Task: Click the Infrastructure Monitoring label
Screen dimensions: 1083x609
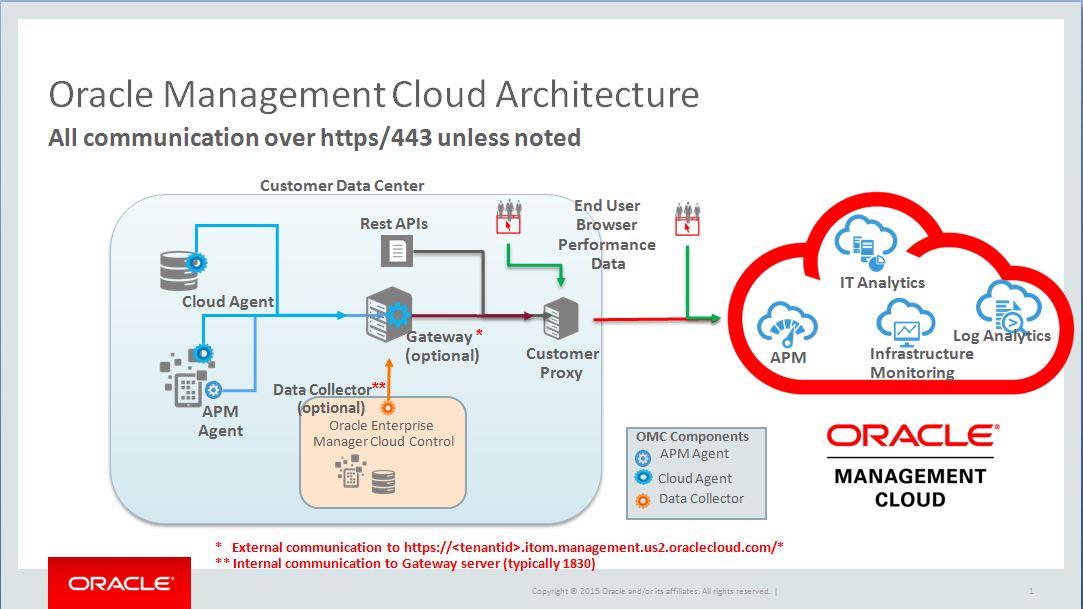Action: pos(921,363)
